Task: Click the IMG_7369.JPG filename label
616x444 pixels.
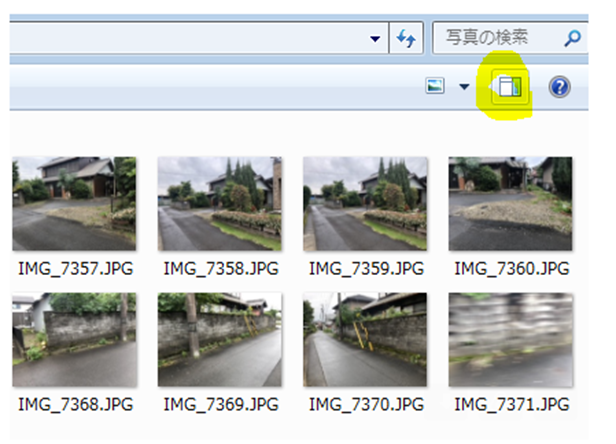Action: pyautogui.click(x=220, y=404)
